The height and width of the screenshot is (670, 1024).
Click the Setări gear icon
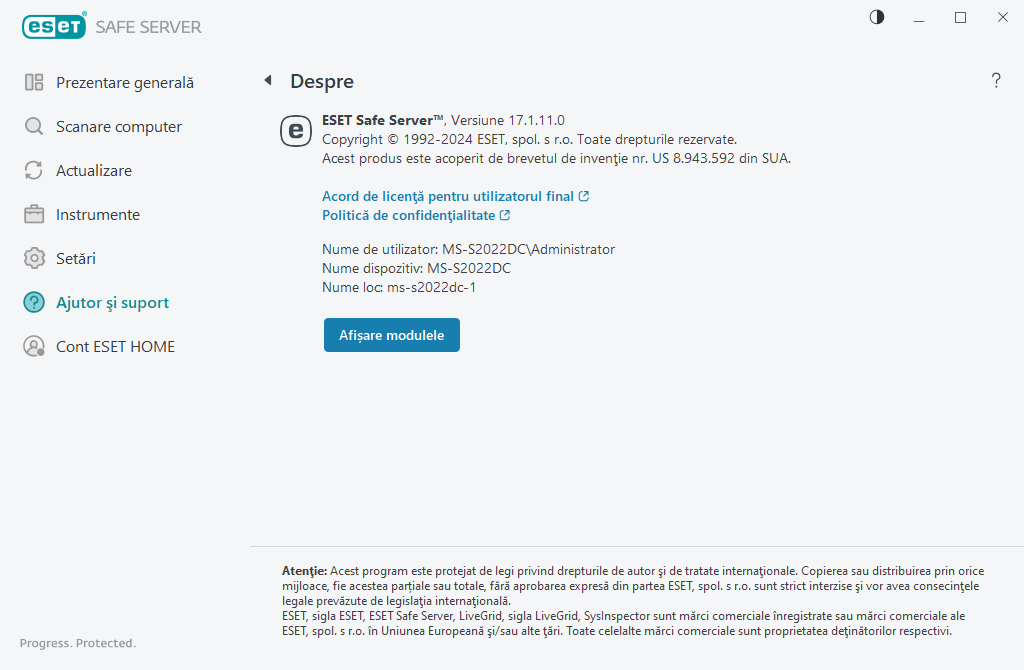click(x=34, y=258)
